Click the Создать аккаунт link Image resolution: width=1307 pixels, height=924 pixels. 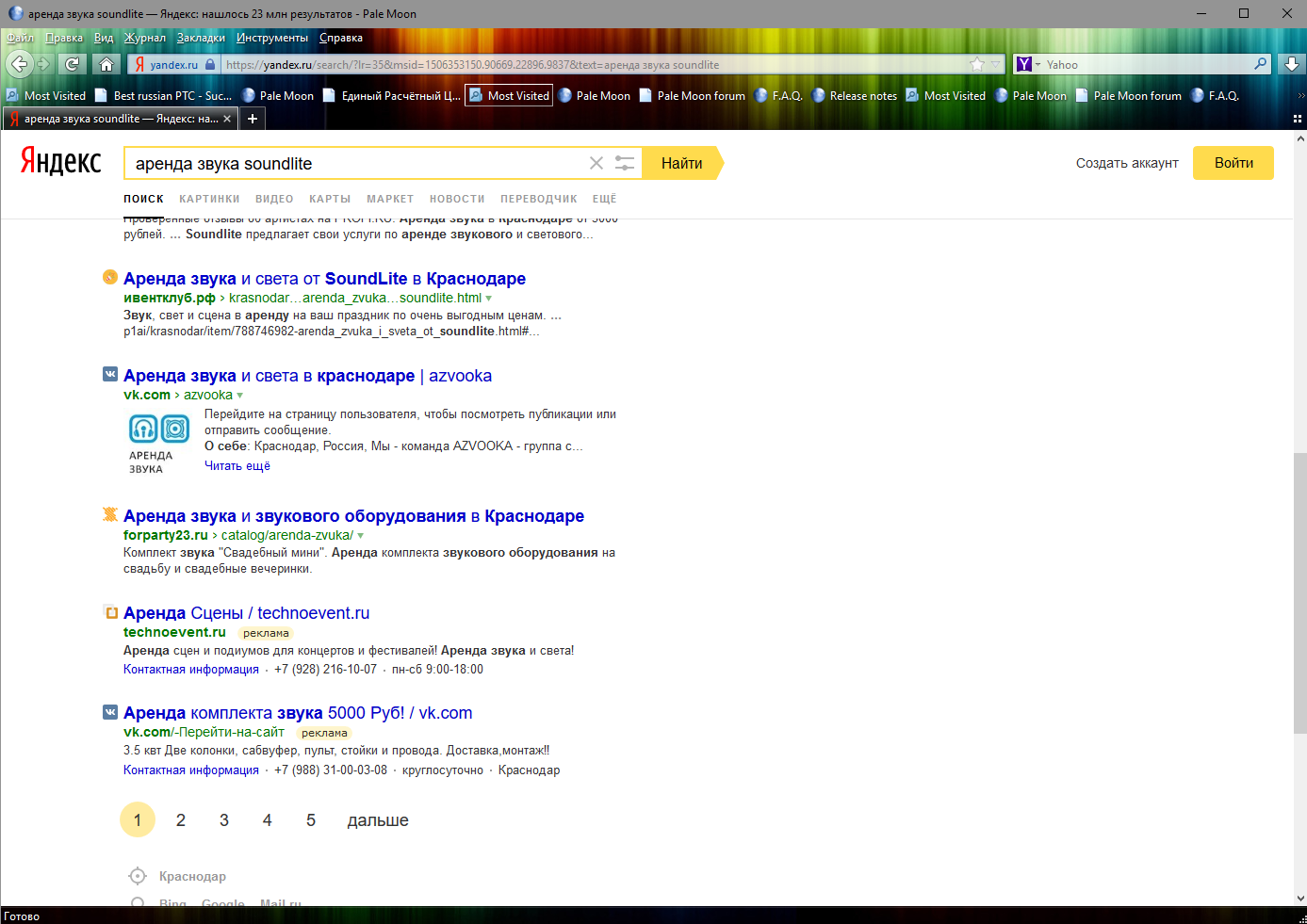[1127, 163]
